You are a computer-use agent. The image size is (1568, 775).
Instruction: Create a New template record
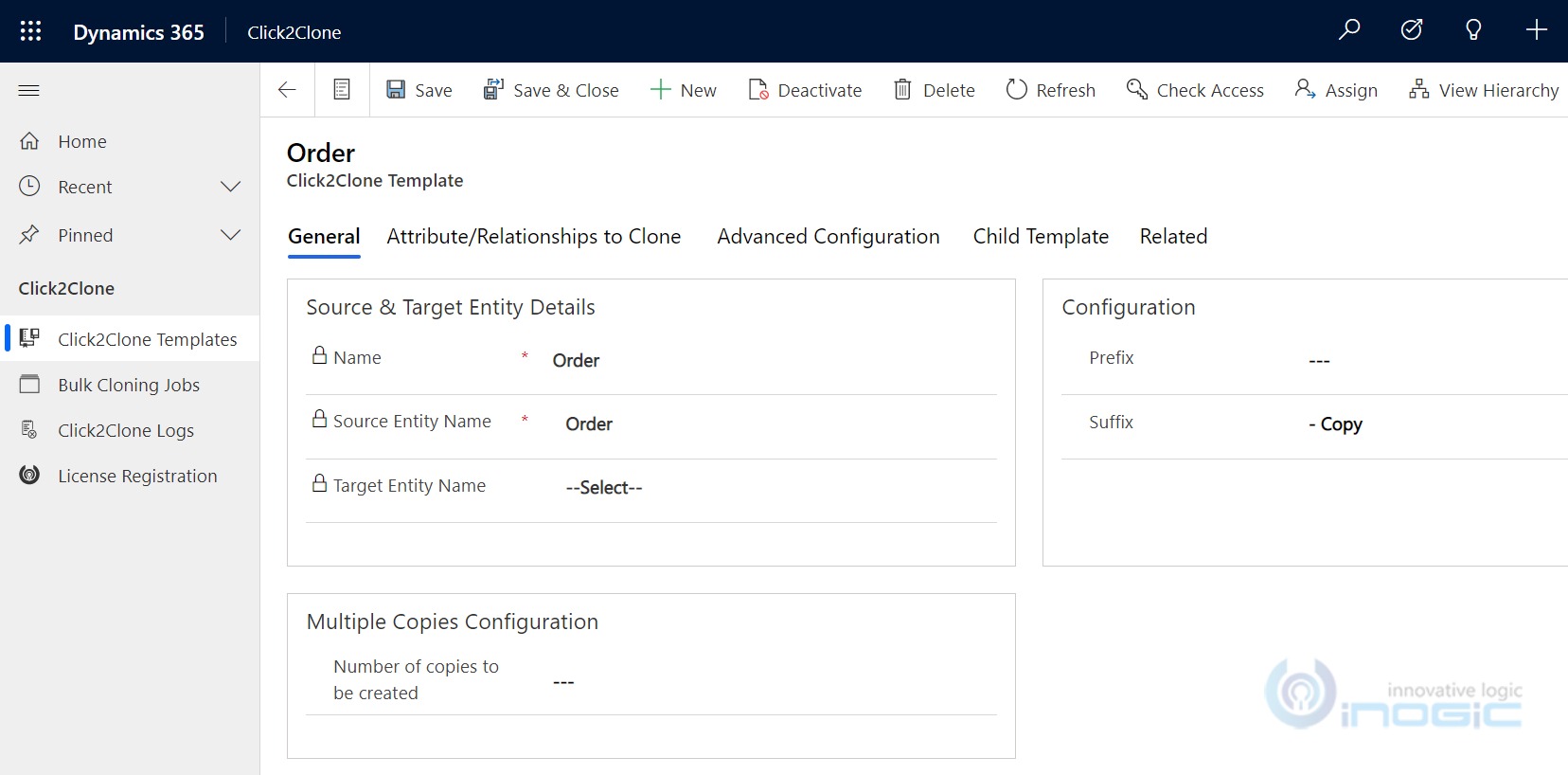click(x=683, y=90)
